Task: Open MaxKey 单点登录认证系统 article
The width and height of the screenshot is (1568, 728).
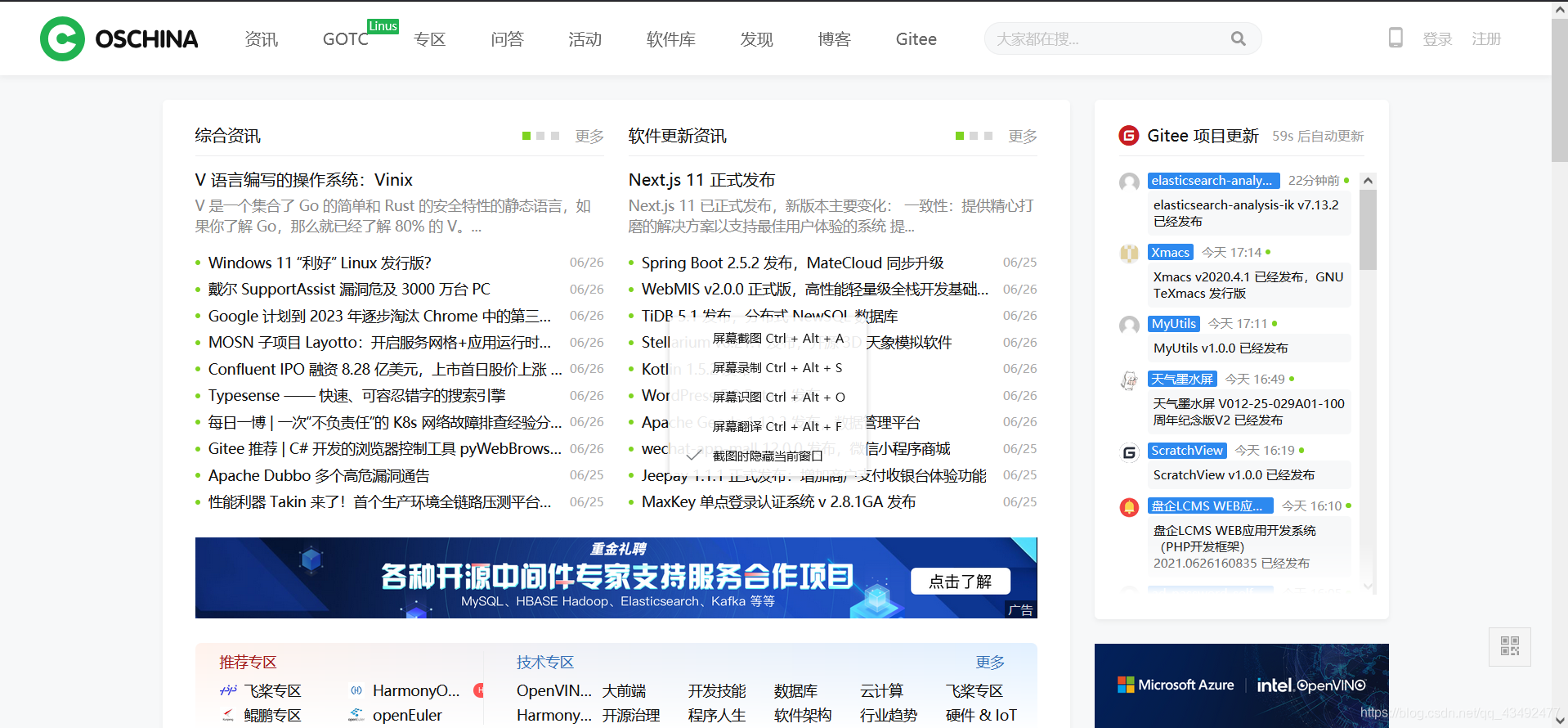Action: [x=778, y=501]
